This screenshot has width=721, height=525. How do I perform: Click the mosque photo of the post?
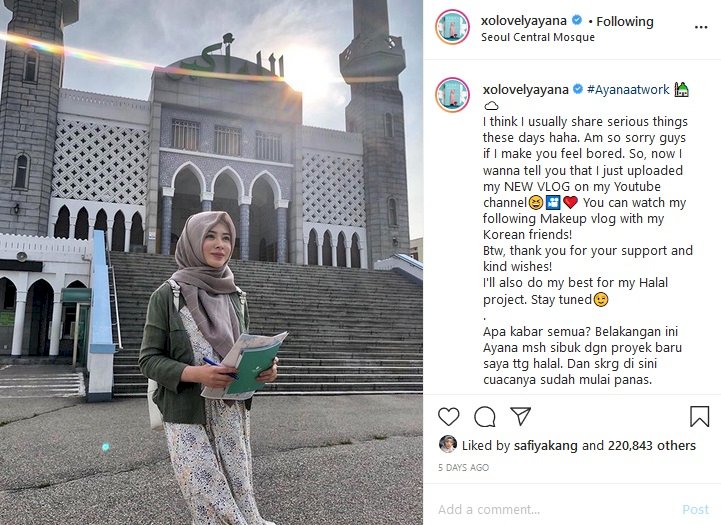click(212, 262)
